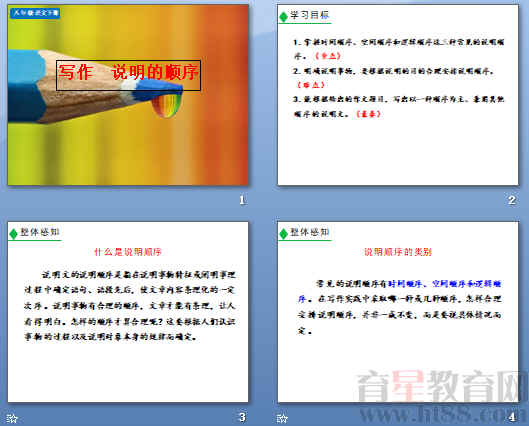Click the rainbow water drop on pencil tip
The width and height of the screenshot is (529, 426).
(167, 105)
